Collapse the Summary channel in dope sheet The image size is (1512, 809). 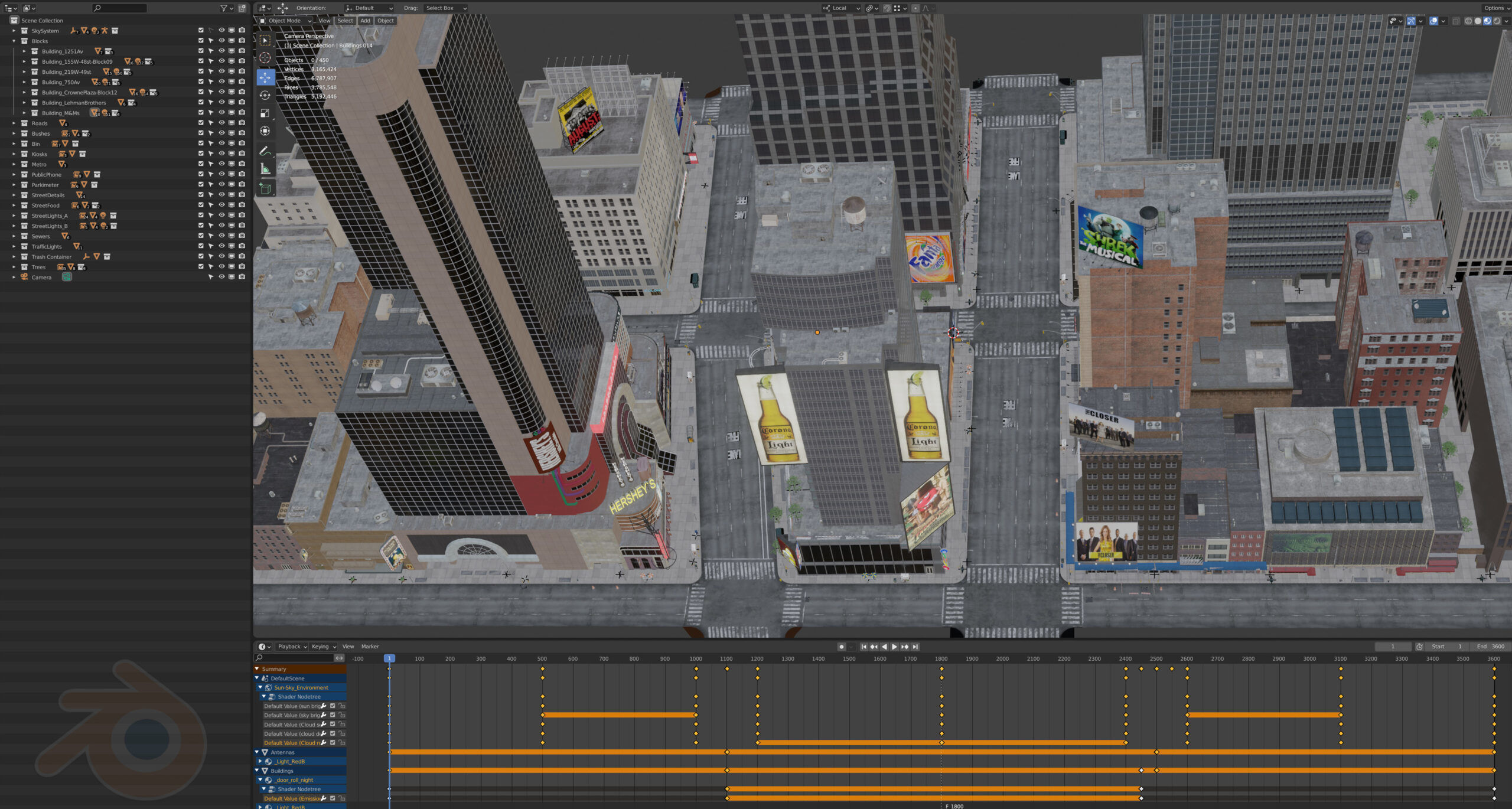point(257,669)
